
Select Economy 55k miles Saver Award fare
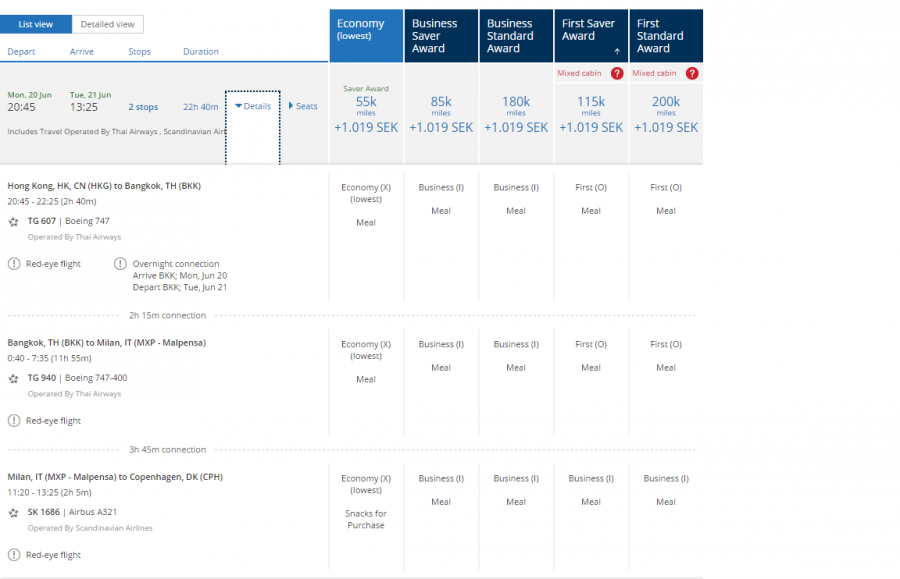(366, 113)
